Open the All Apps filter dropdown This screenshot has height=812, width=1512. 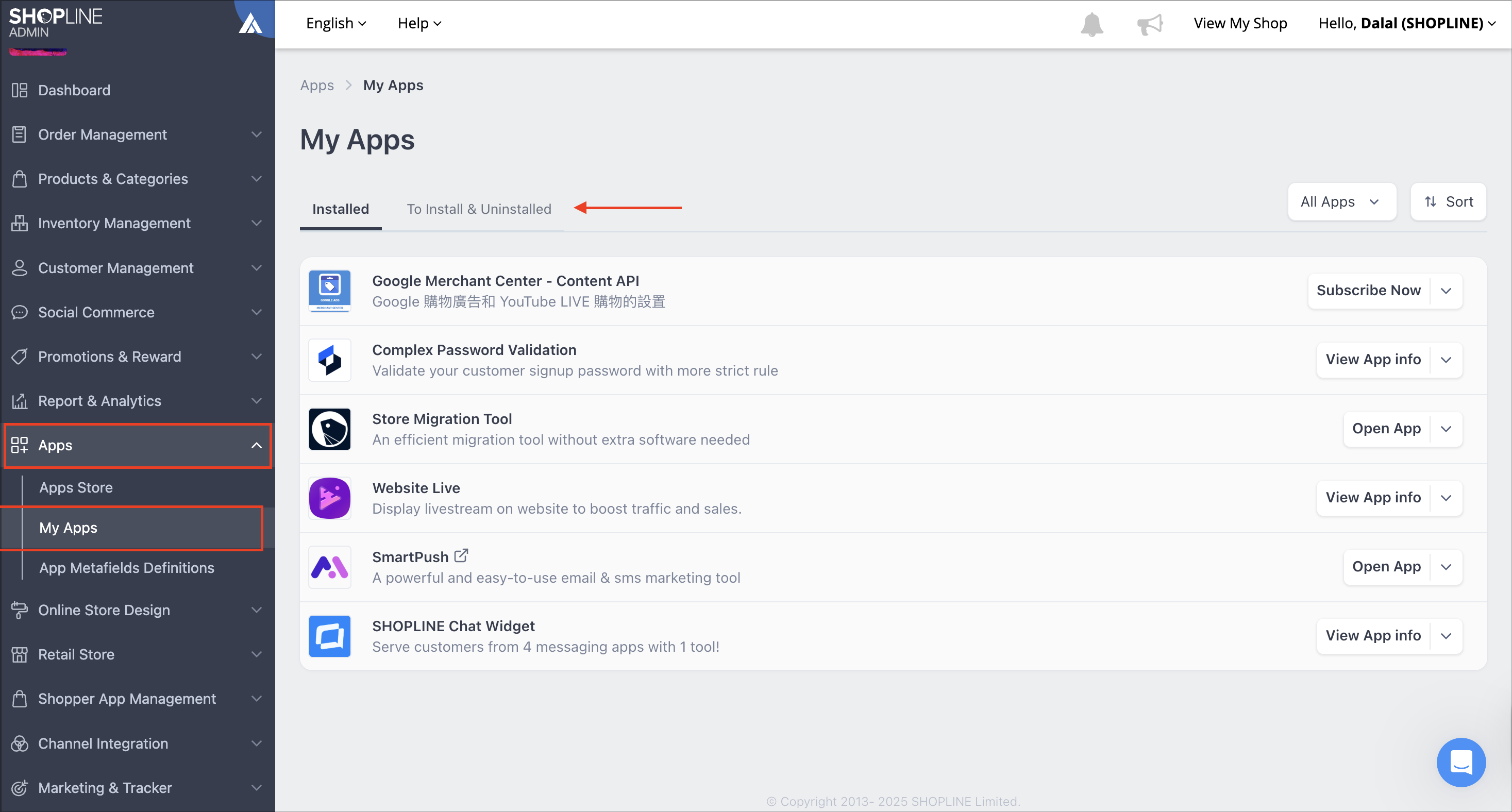(x=1341, y=202)
